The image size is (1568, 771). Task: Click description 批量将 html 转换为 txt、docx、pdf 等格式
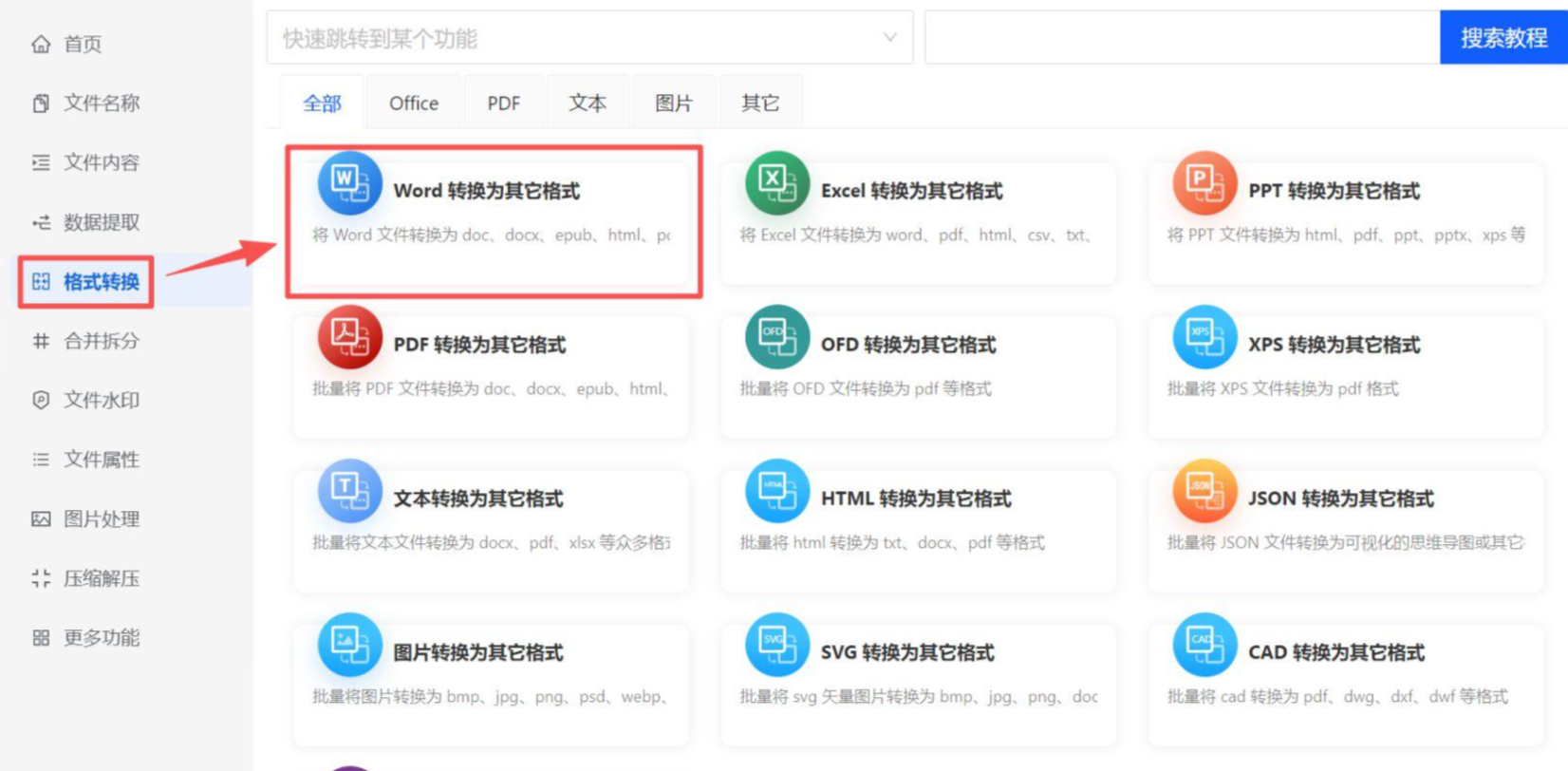coord(892,542)
